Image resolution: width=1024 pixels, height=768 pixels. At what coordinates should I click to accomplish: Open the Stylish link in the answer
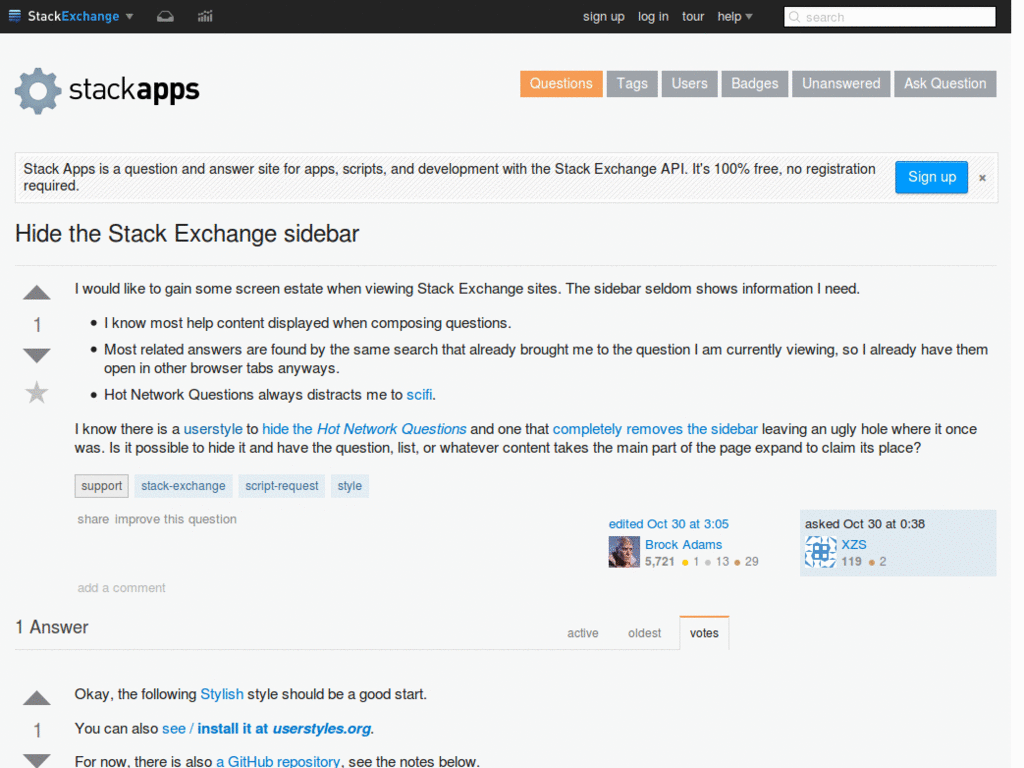point(222,694)
